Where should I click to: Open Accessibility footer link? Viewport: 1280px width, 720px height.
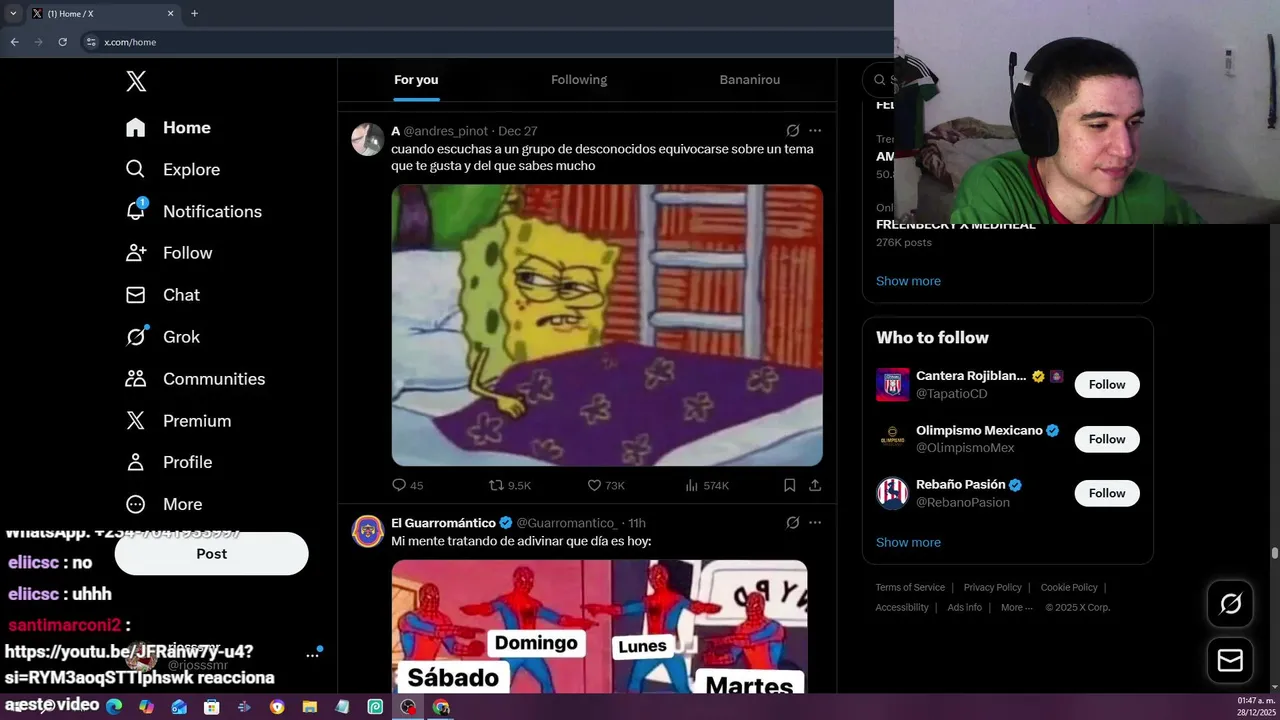(902, 608)
